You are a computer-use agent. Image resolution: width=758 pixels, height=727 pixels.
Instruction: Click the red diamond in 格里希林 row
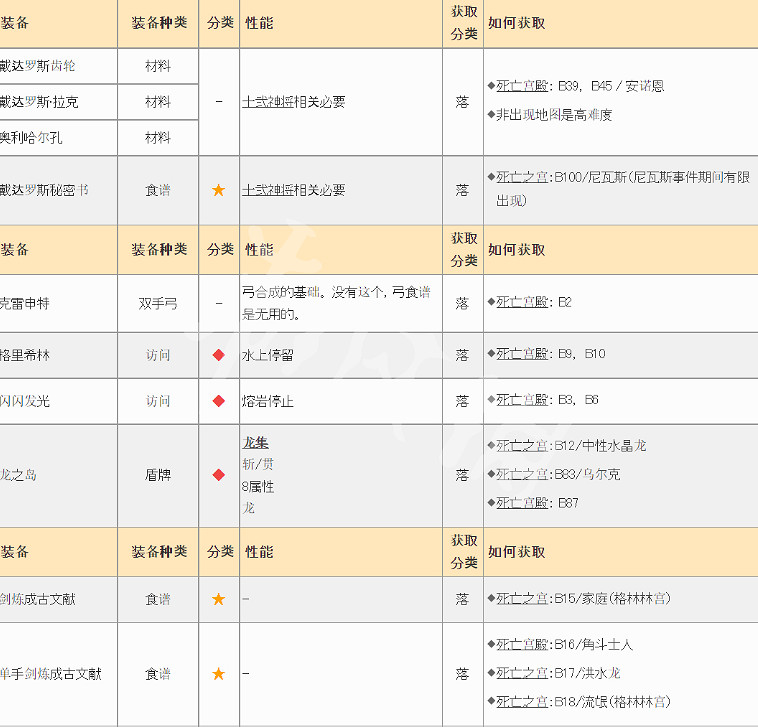(x=219, y=355)
